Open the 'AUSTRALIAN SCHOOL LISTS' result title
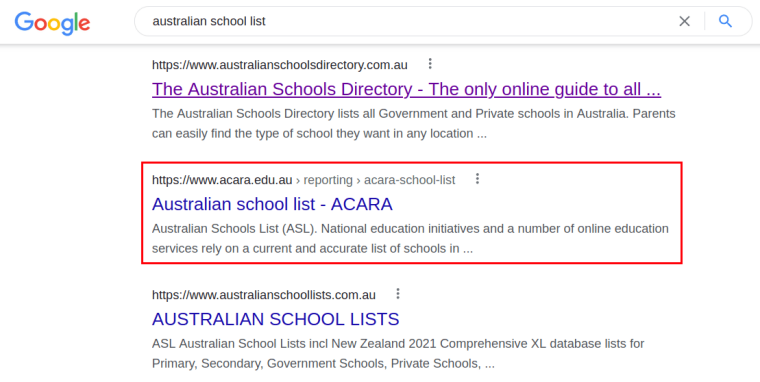Screen dimensions: 760x382 pos(275,319)
